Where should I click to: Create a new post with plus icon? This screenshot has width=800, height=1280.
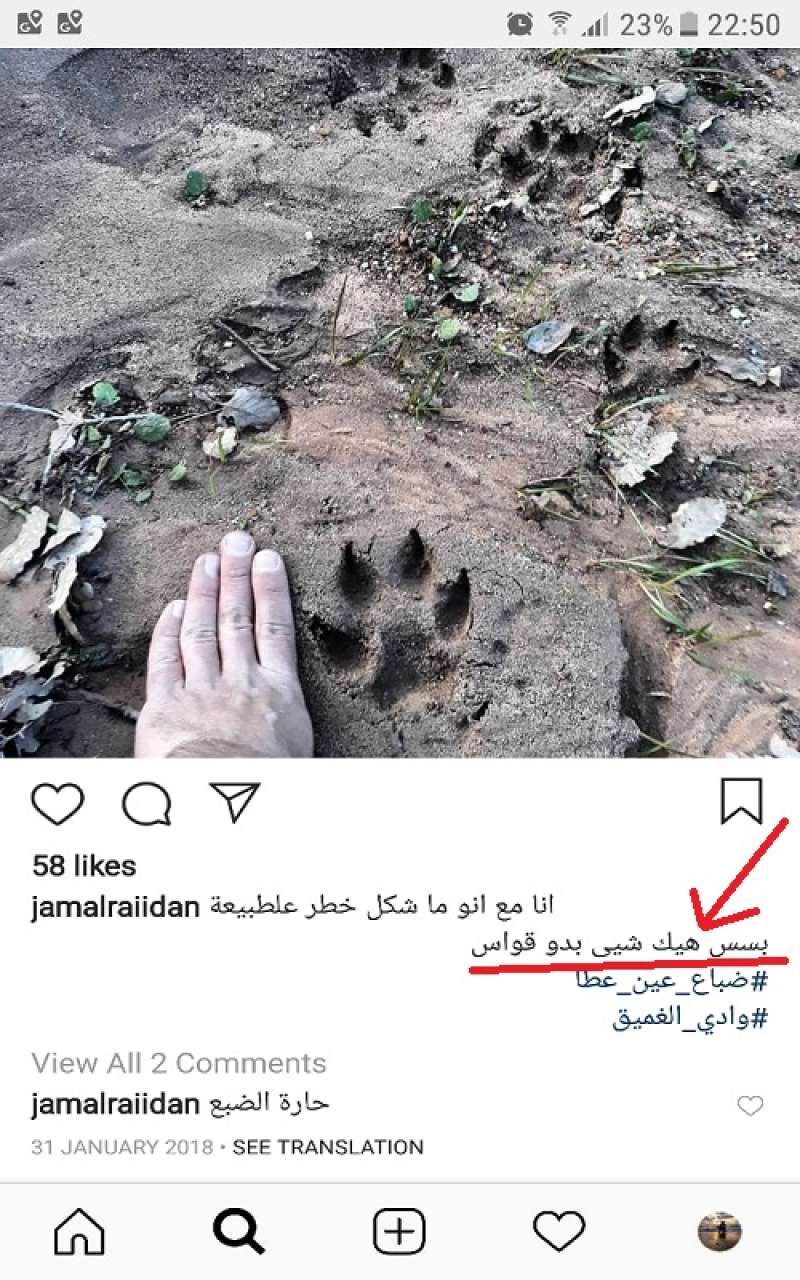(x=399, y=1232)
